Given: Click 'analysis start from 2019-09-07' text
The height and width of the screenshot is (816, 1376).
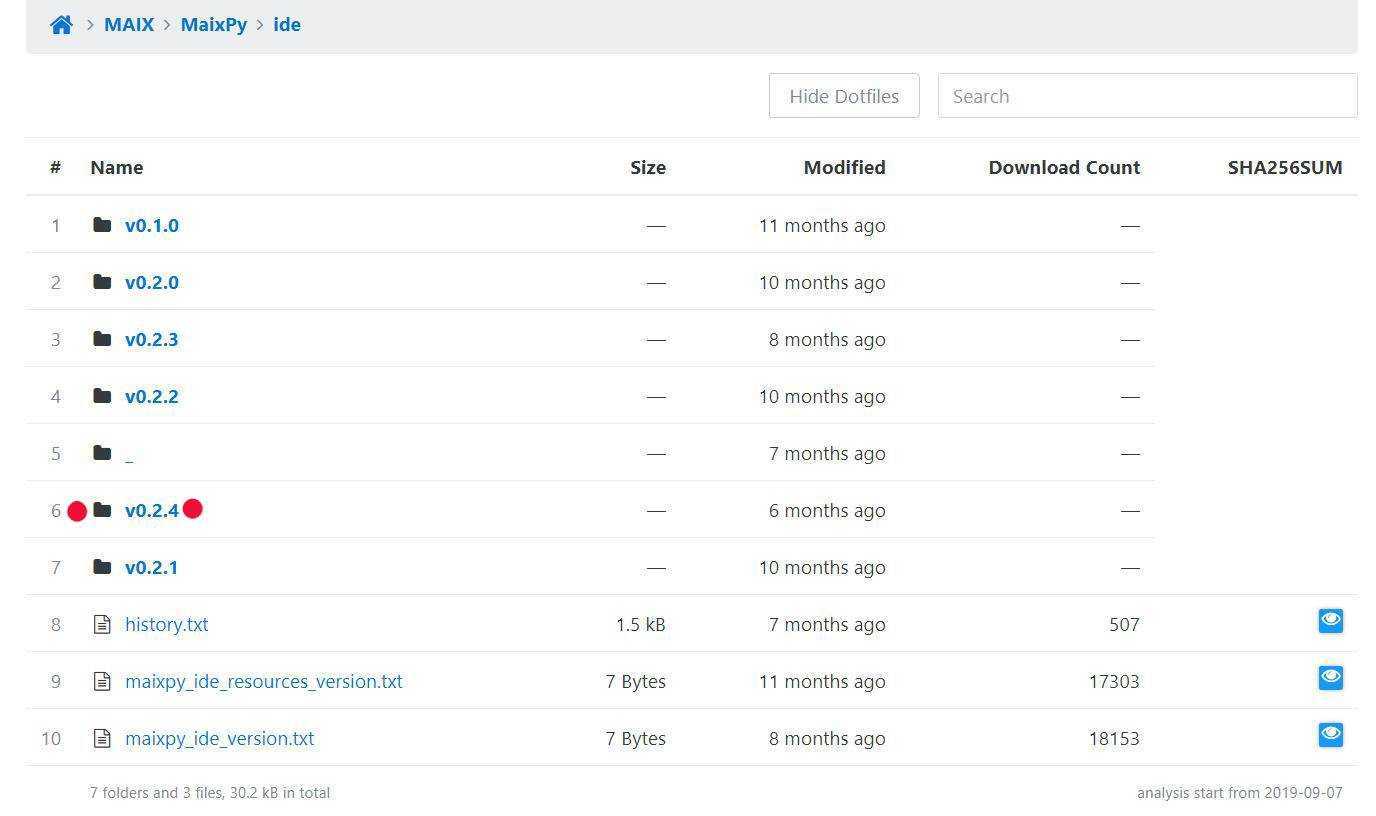Looking at the screenshot, I should [1240, 793].
